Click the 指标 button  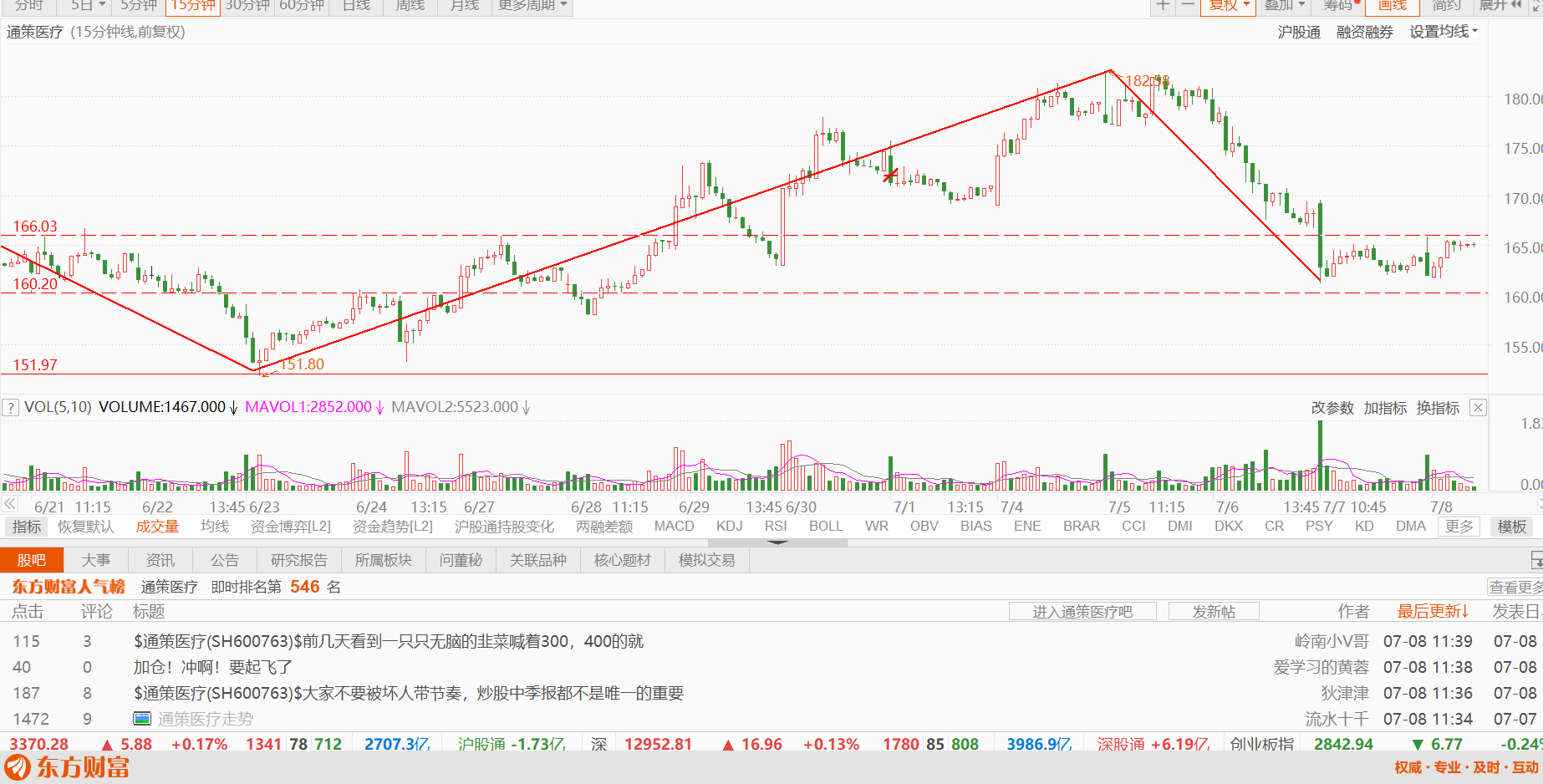click(x=26, y=527)
